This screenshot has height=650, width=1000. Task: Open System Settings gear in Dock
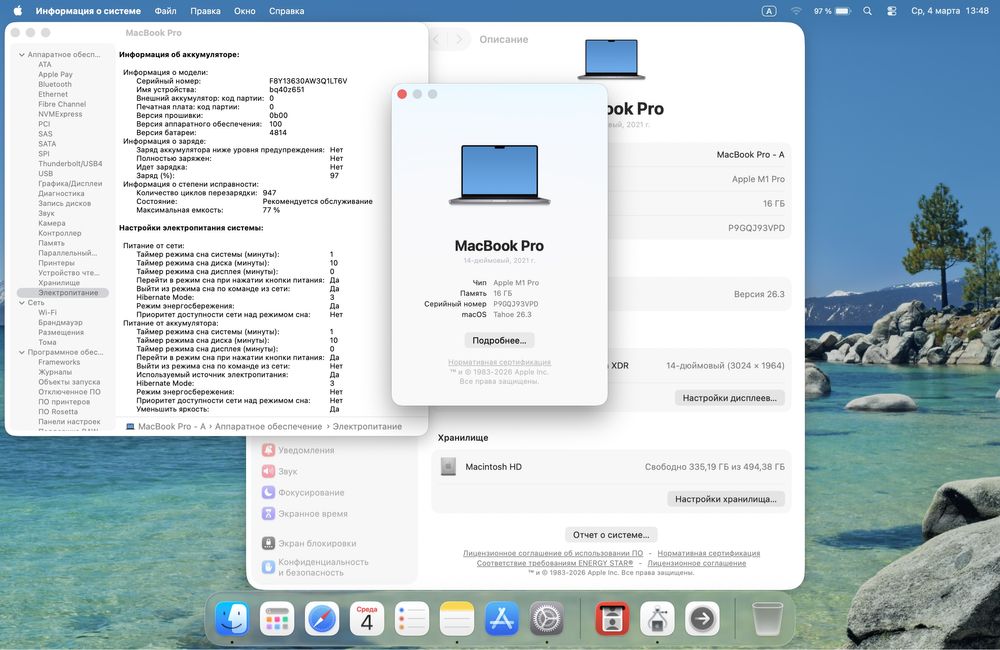(x=547, y=618)
